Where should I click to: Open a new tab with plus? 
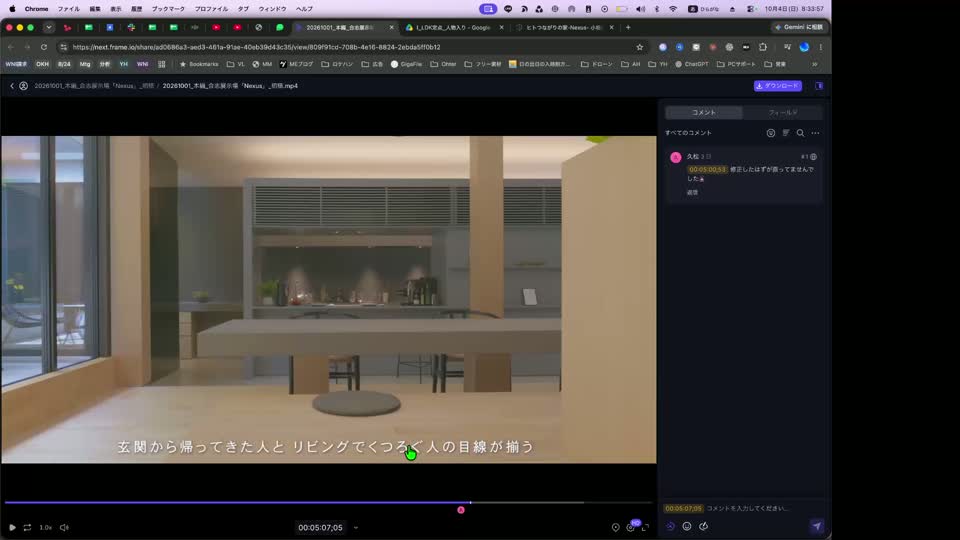point(628,28)
